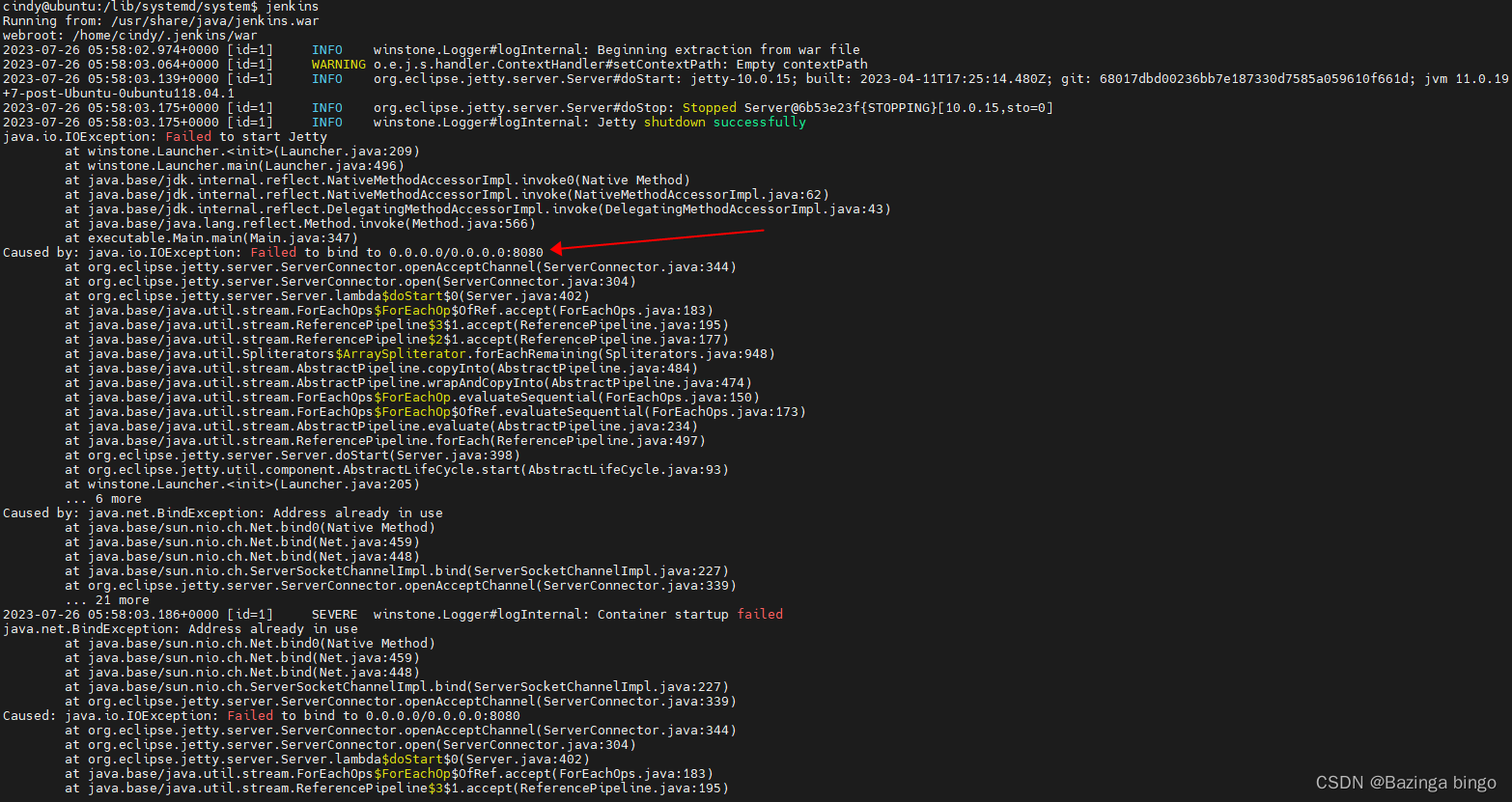Screen dimensions: 1512x802
Task: Click the 'Beginning extraction from war file' message
Action: click(x=728, y=50)
